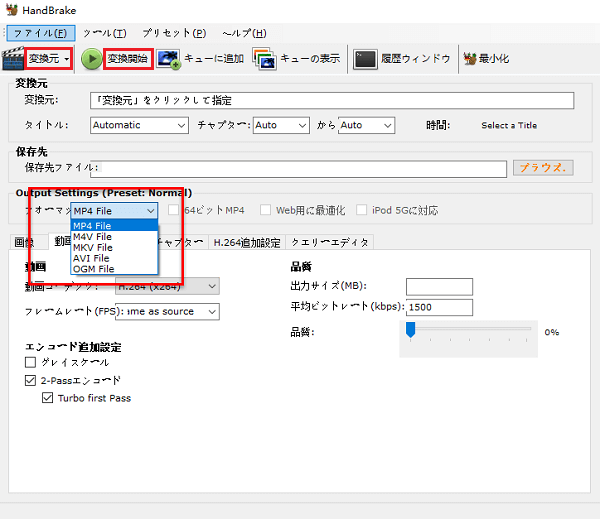Click the source path text field

pos(332,100)
